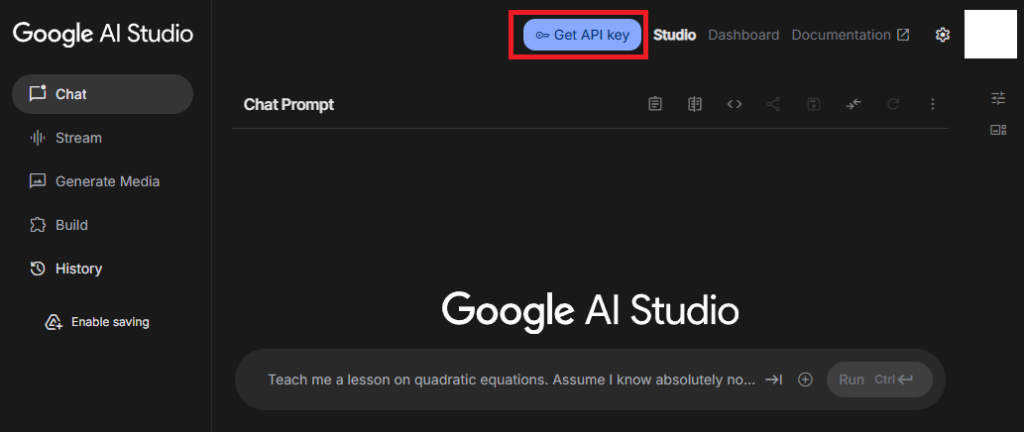Click the save prompt floppy icon

[x=813, y=104]
